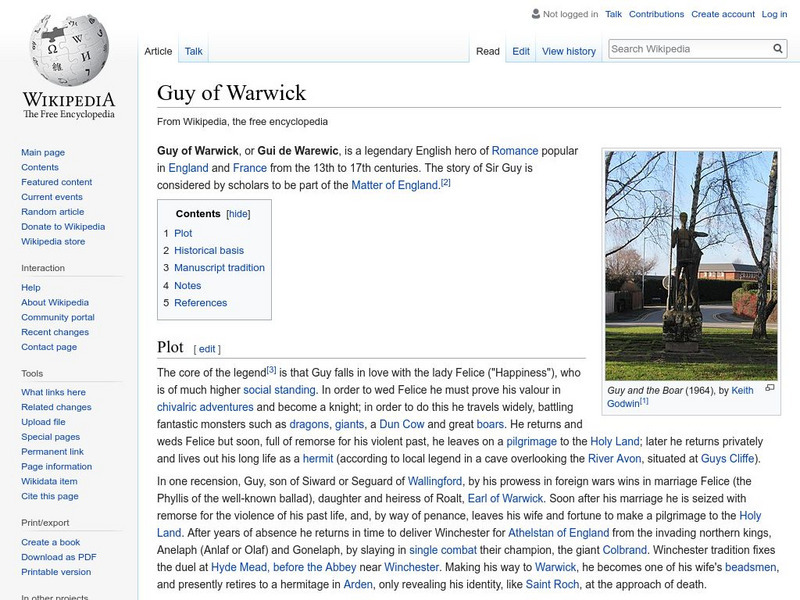
Task: Open the Wikipedia store link
Action: (x=53, y=241)
